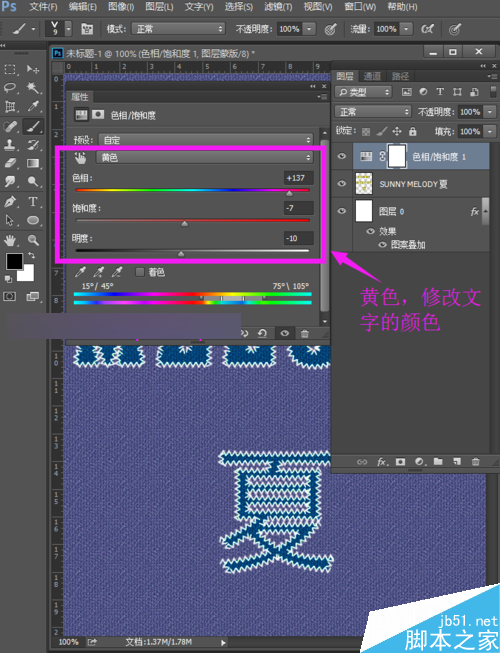The image size is (500, 653).
Task: Toggle Quick Mask mode
Action: 10,297
